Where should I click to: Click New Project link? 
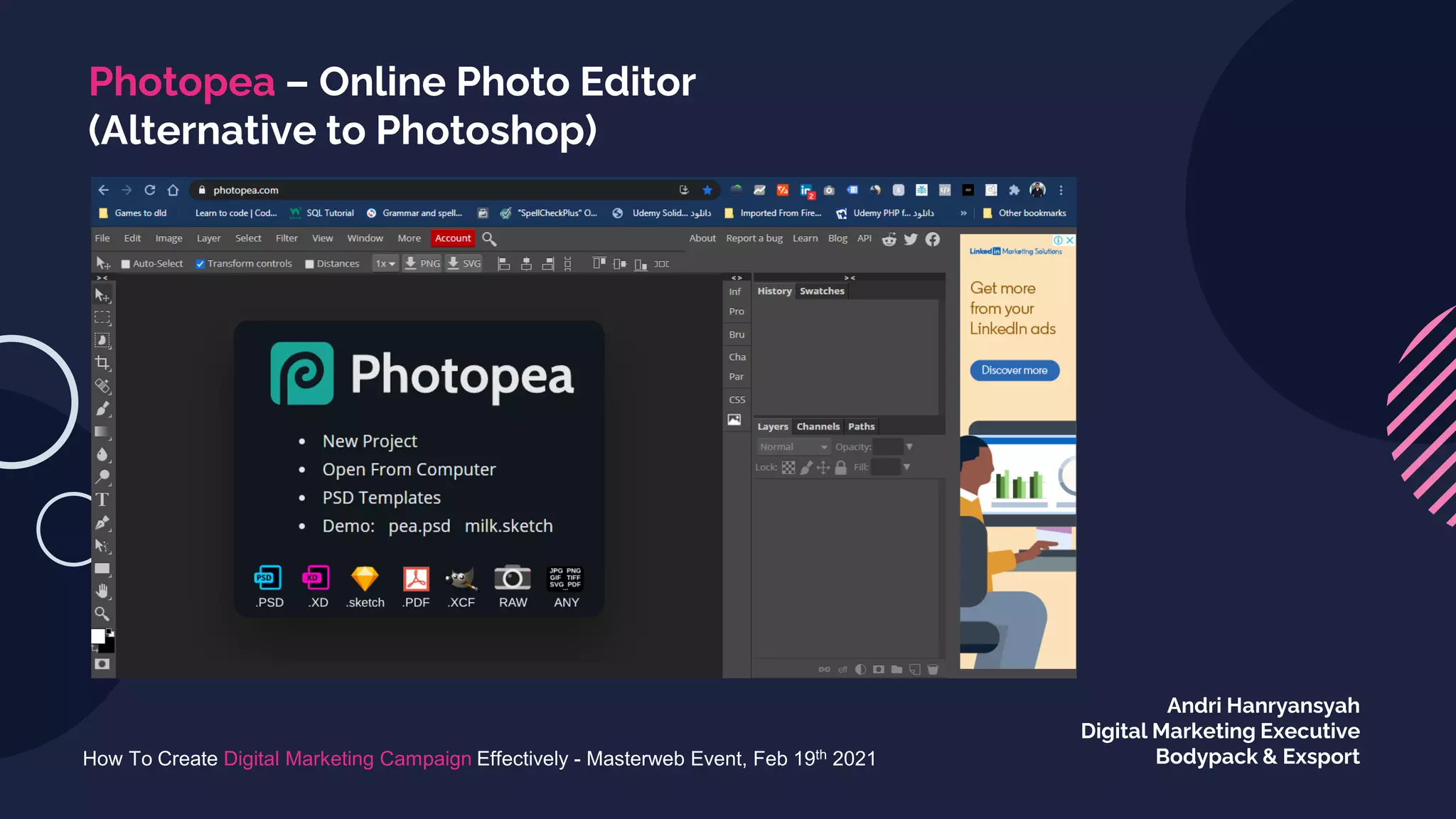(x=370, y=441)
